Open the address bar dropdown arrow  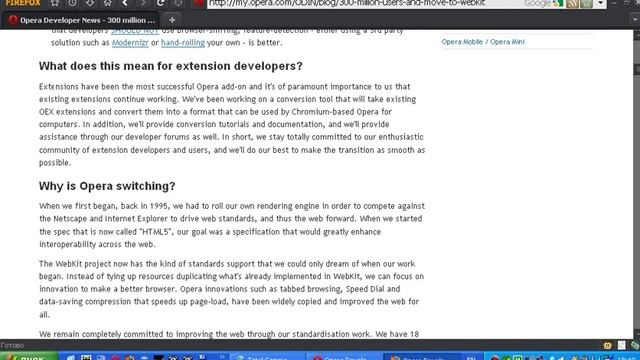click(x=600, y=3)
